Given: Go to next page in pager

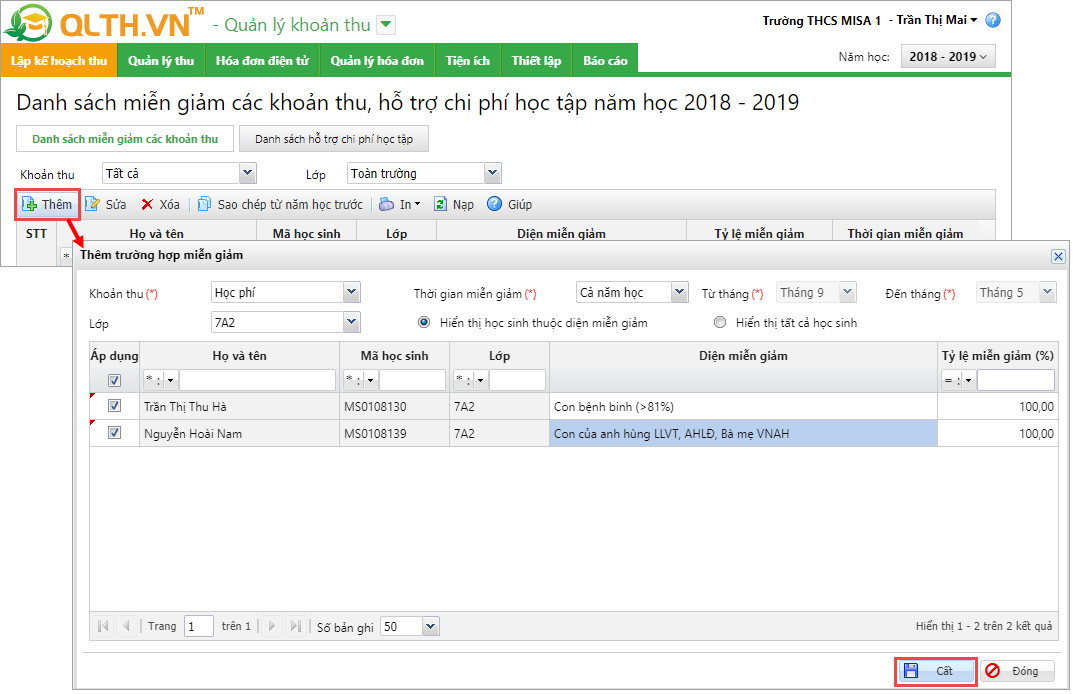Looking at the screenshot, I should pos(272,626).
